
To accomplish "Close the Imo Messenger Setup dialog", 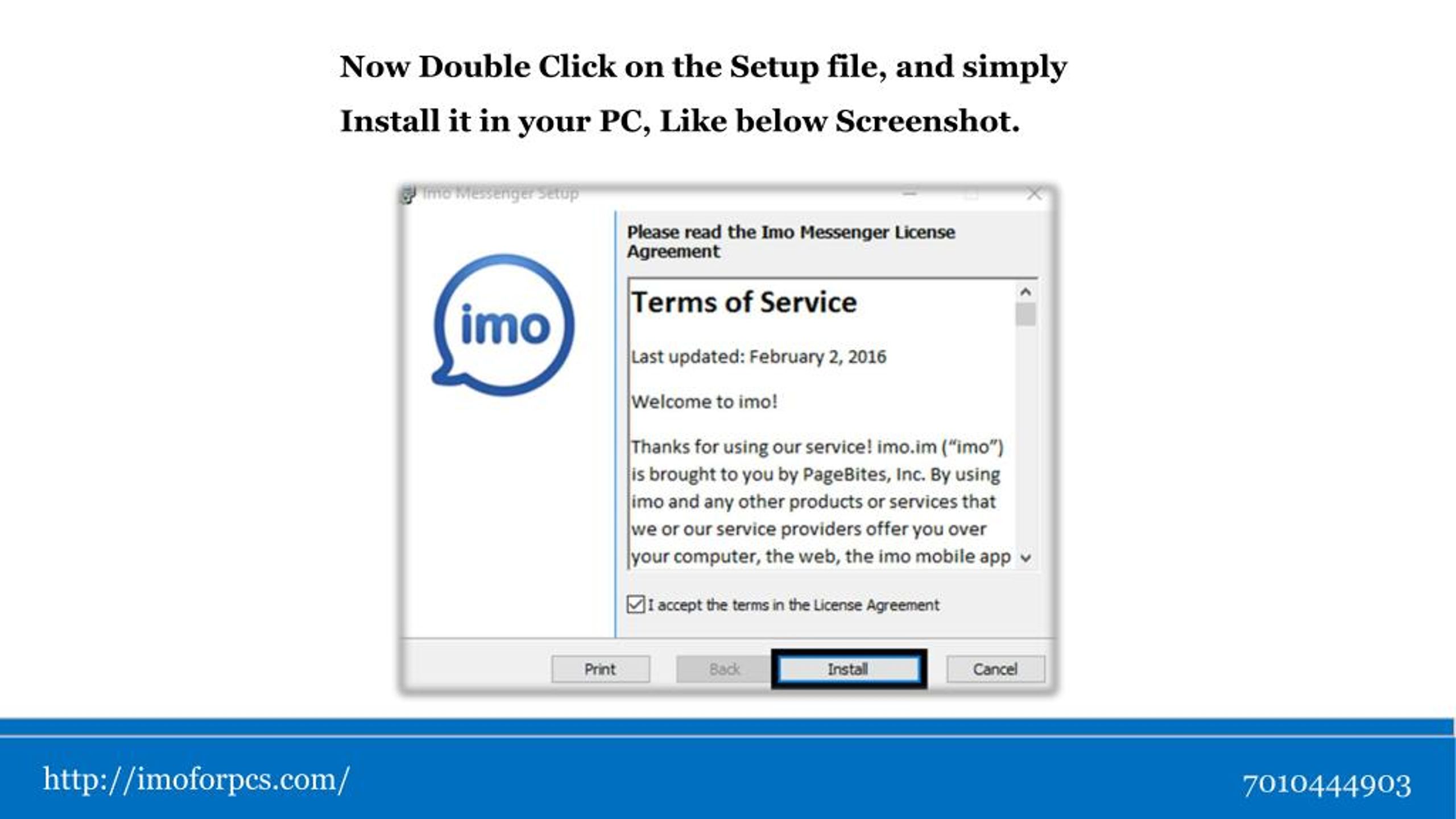I will pyautogui.click(x=1034, y=195).
